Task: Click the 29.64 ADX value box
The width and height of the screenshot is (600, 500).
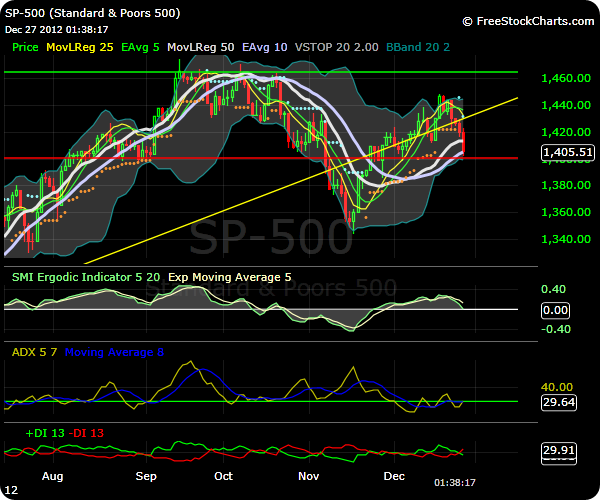Action: tap(559, 403)
